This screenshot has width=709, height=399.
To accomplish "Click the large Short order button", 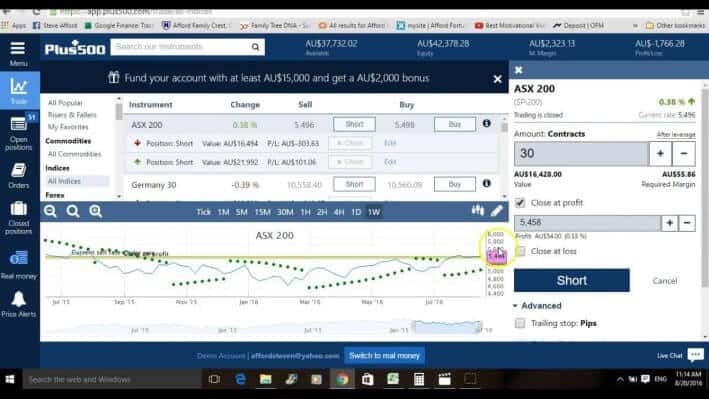I will click(572, 280).
